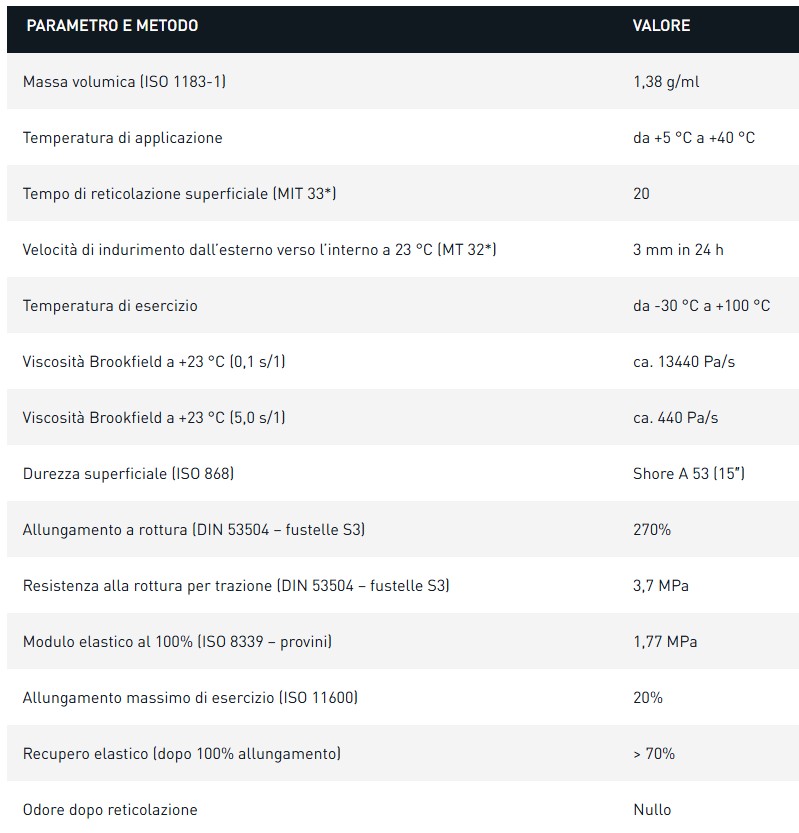Select the Viscosità Brookfield (5,0 s/1) label
Screen dimensions: 799x833
coord(154,417)
